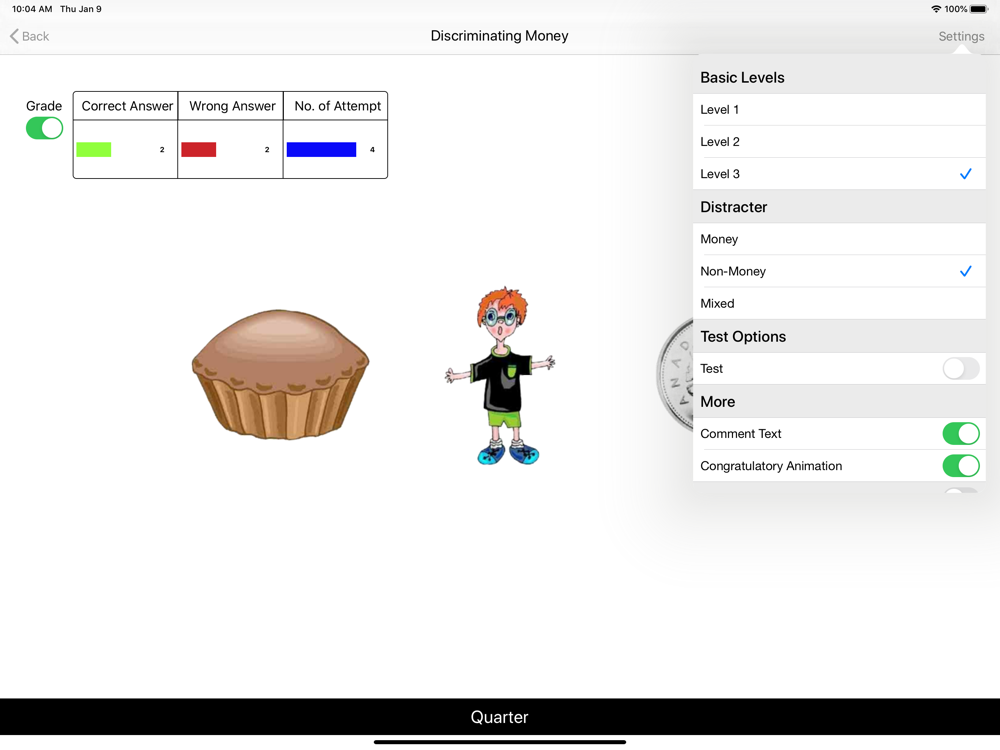Click the Grade label
The height and width of the screenshot is (750, 1000).
tap(44, 106)
